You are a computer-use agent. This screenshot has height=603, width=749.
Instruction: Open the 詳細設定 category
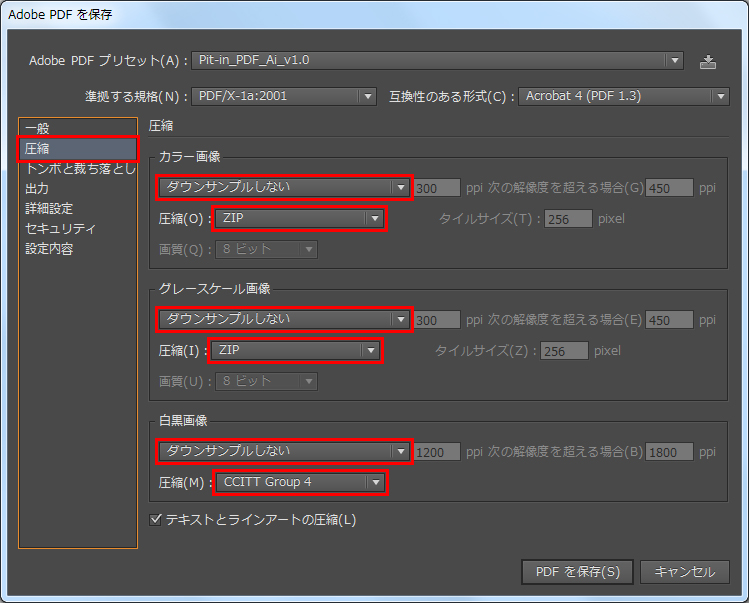click(x=49, y=209)
